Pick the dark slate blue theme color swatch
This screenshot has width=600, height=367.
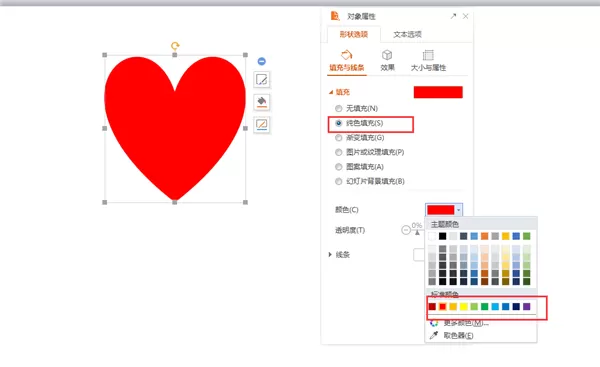464,236
